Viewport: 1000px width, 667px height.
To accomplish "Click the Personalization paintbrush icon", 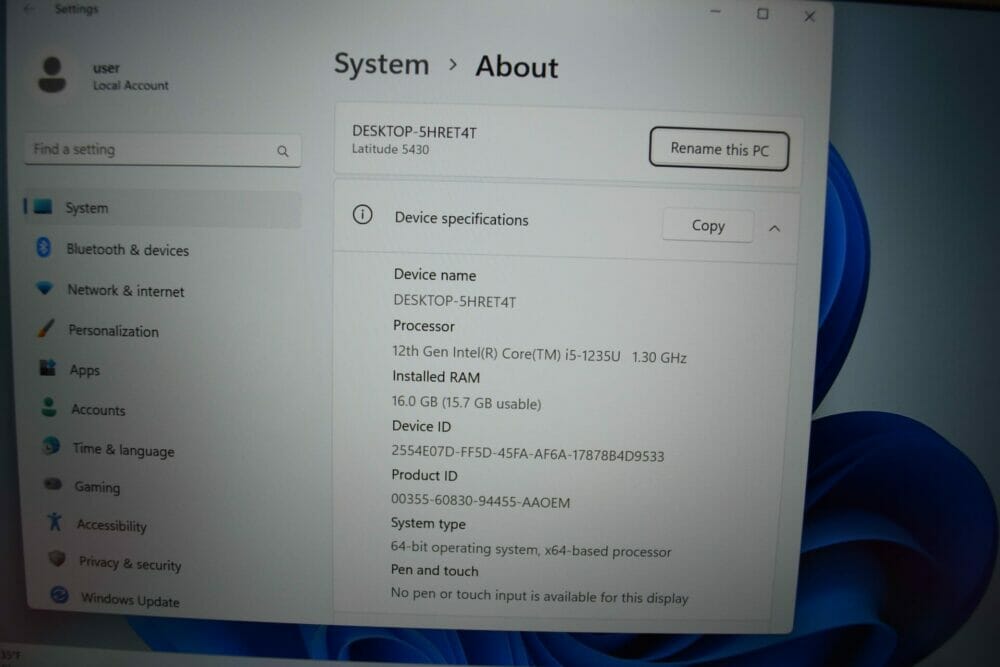I will [x=46, y=328].
